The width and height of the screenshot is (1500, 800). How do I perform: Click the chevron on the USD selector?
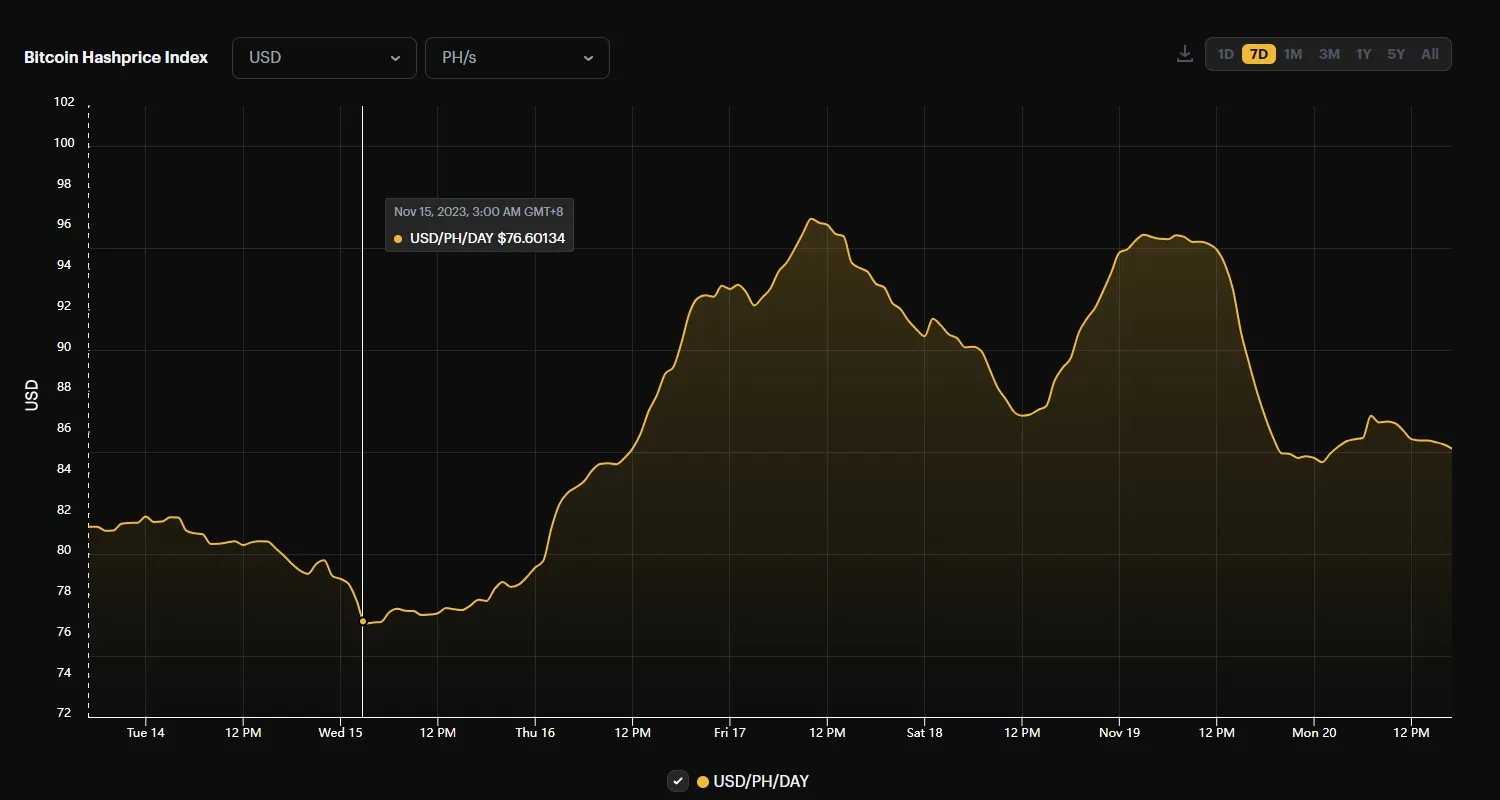coord(395,58)
